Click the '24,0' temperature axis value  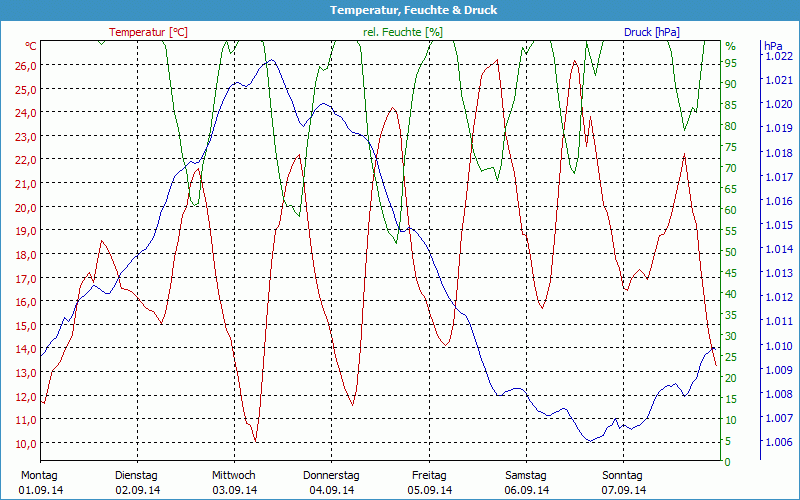tap(27, 113)
